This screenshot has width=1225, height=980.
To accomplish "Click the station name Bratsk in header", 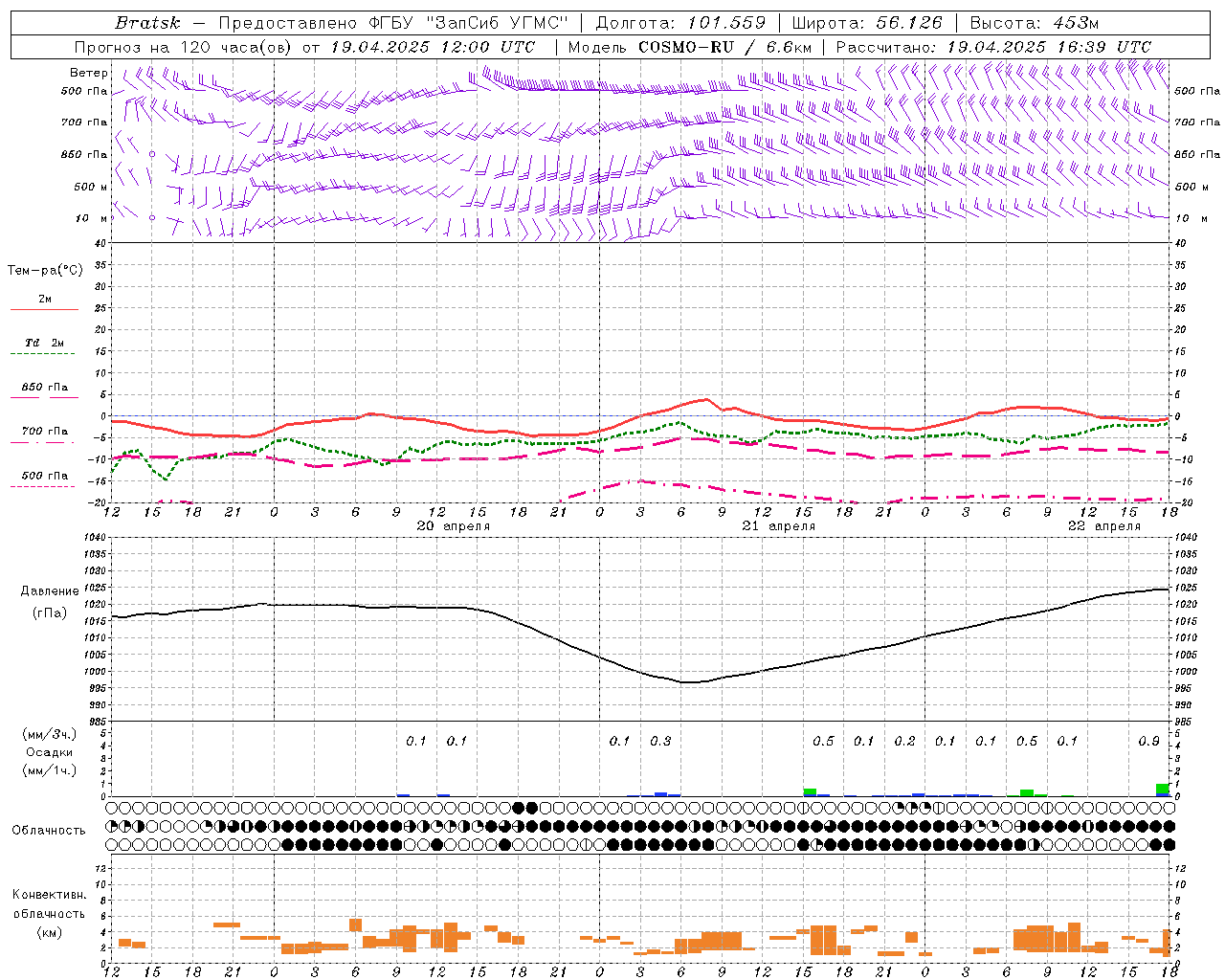I will coord(147,23).
